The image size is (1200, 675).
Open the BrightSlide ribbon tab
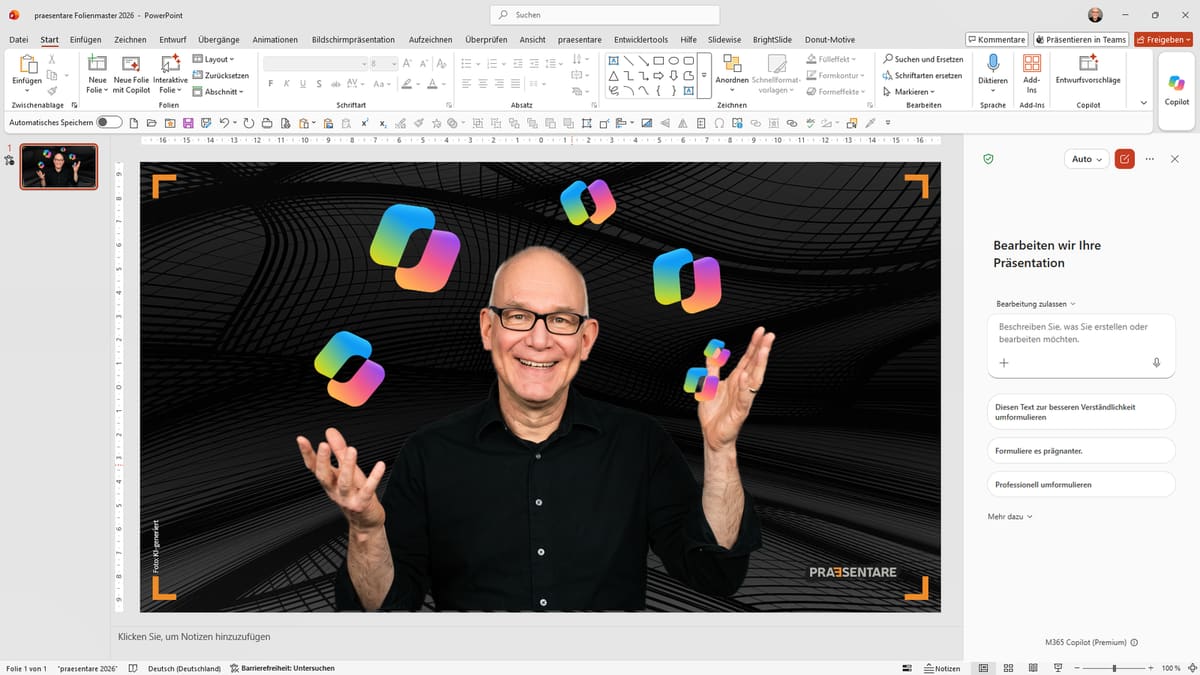click(772, 40)
